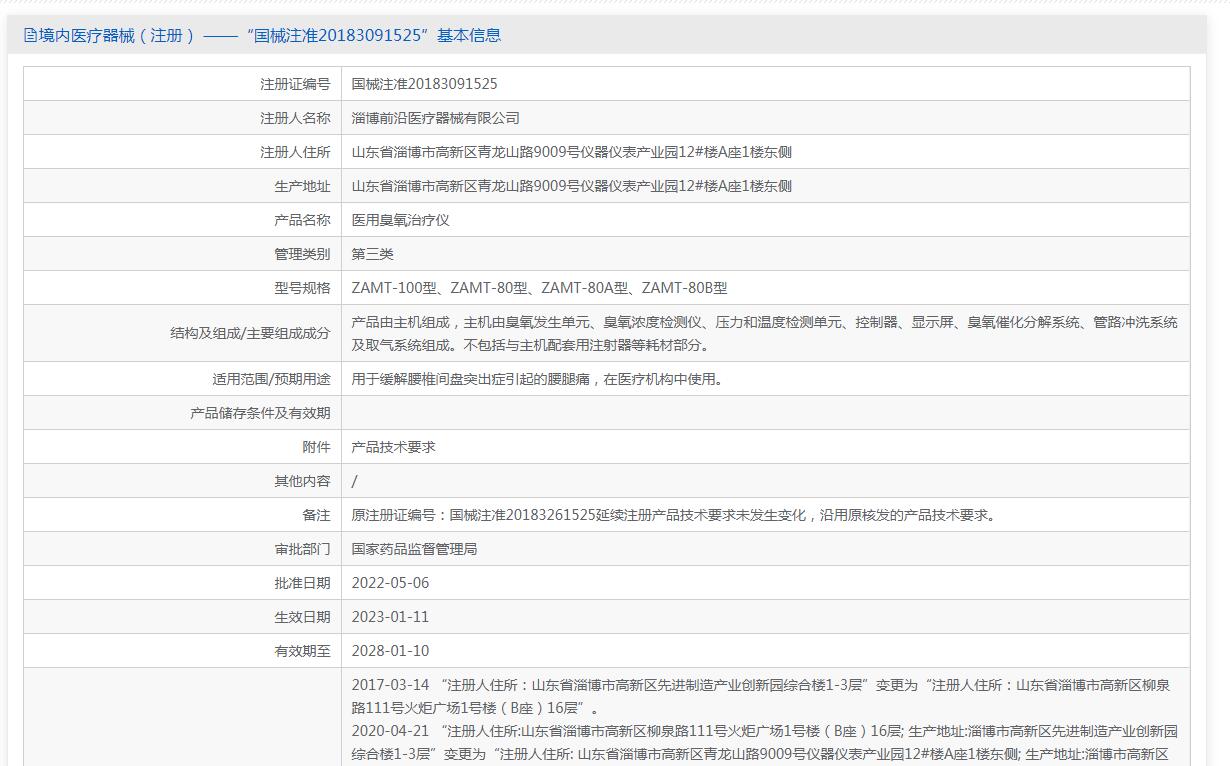
Task: Click the registrant name 淄博前沿医疗器械有限公司
Action: 435,118
